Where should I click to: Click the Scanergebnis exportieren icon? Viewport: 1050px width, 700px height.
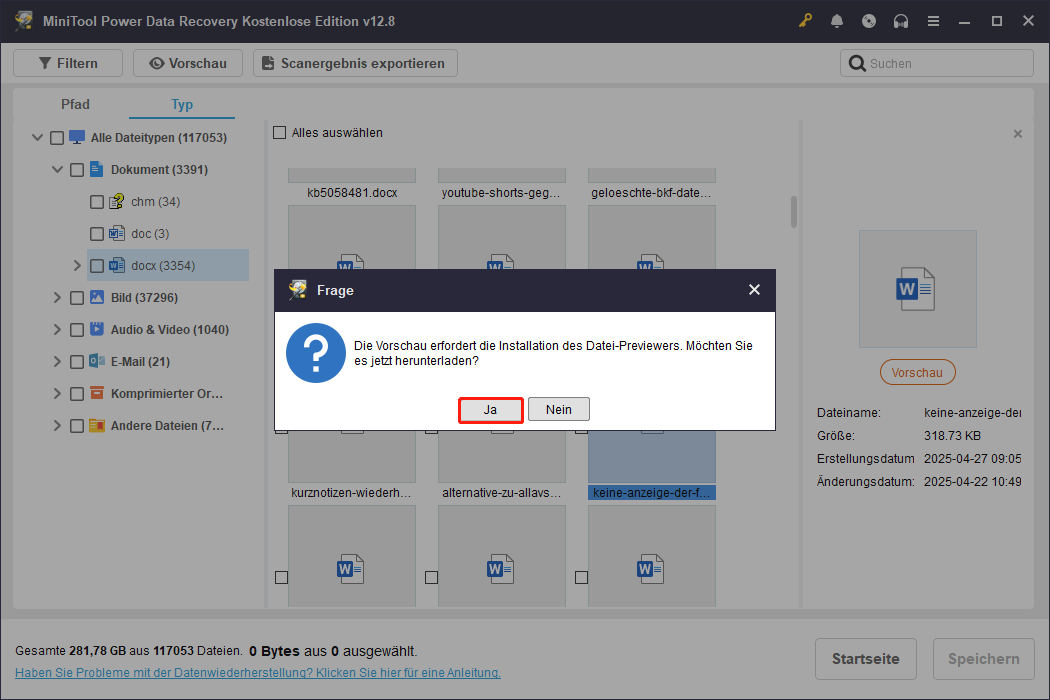(x=267, y=62)
